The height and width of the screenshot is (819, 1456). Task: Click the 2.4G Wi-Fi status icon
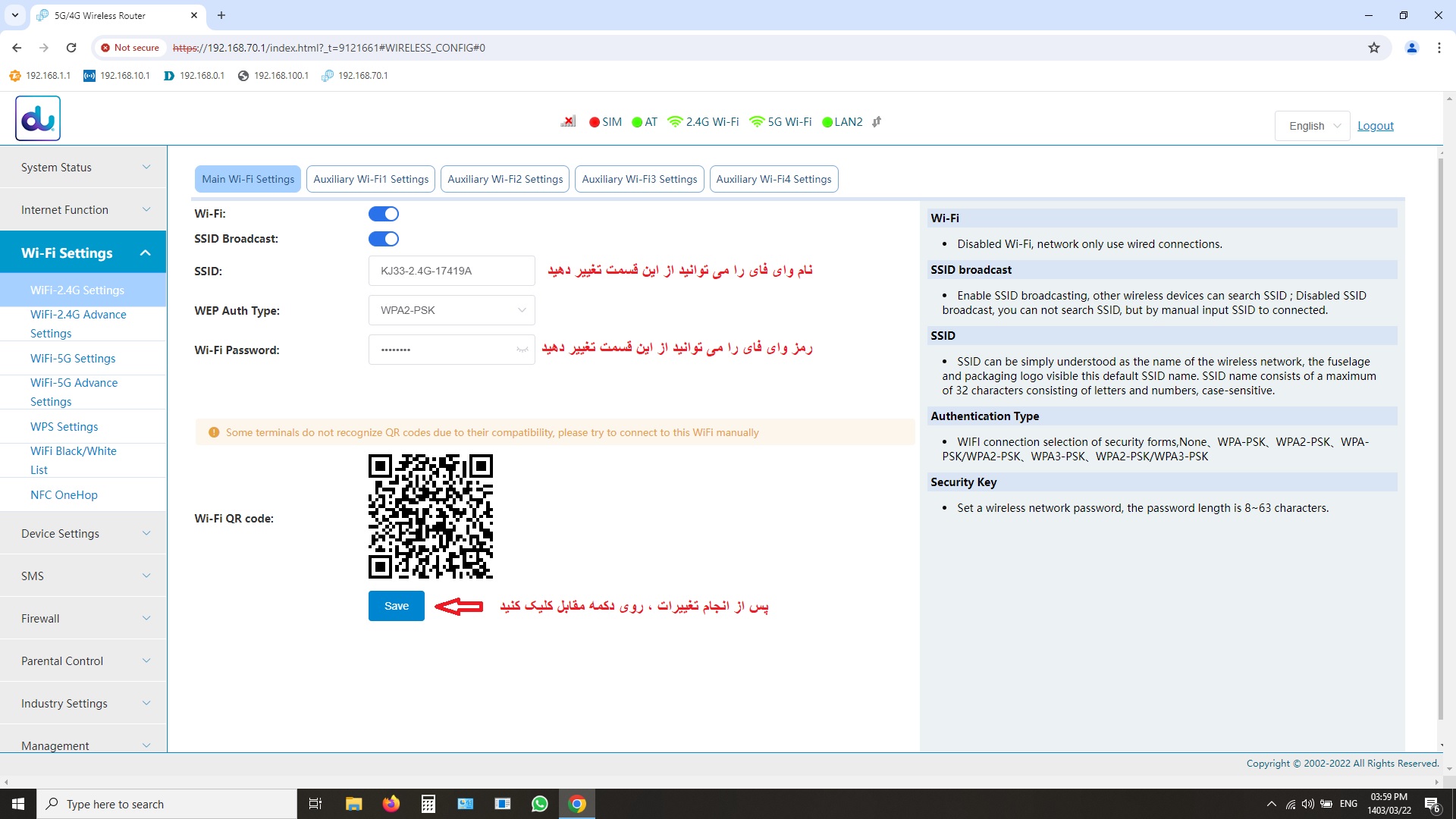pos(675,122)
